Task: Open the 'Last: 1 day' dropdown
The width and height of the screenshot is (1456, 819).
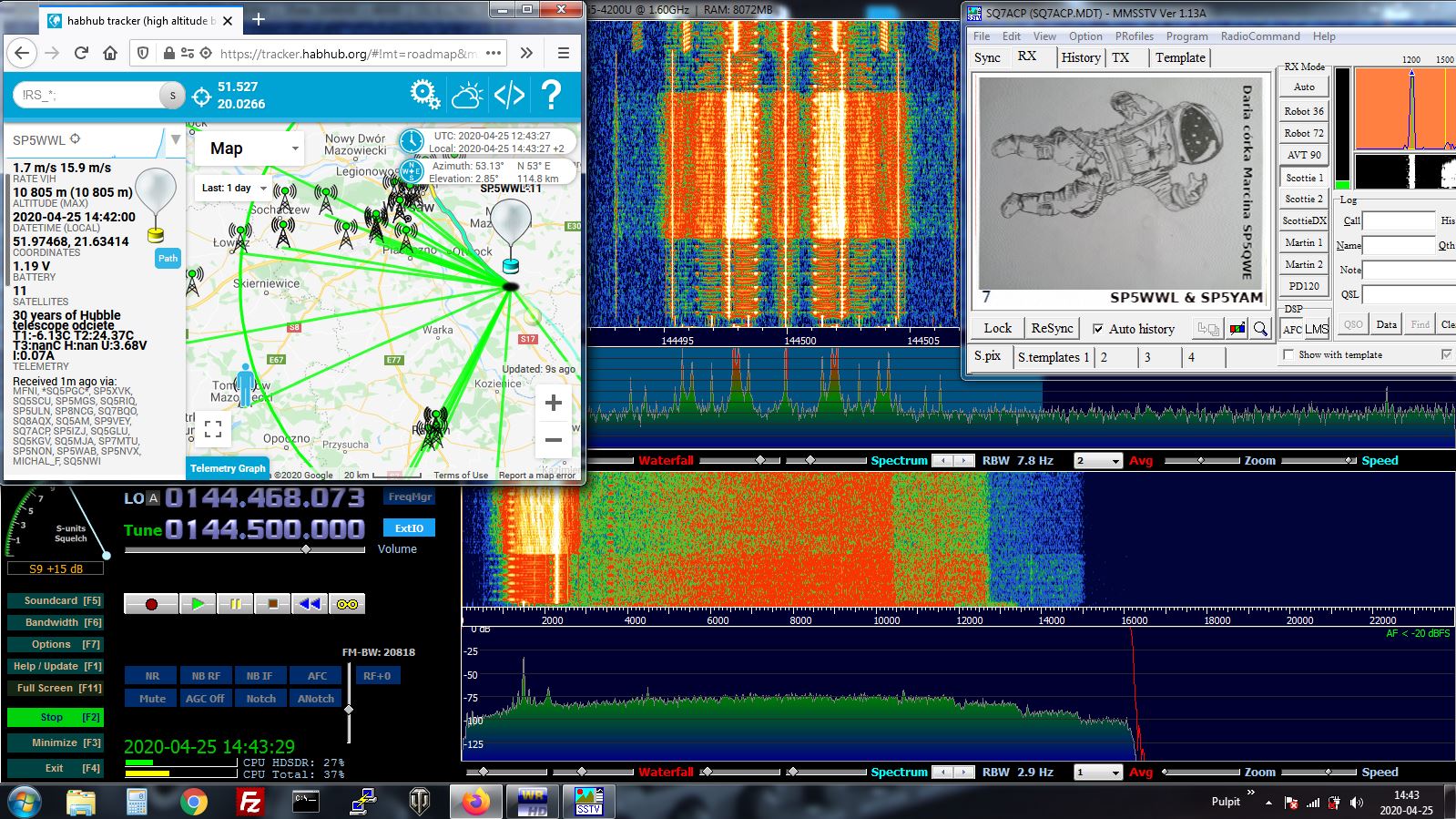Action: (x=234, y=189)
